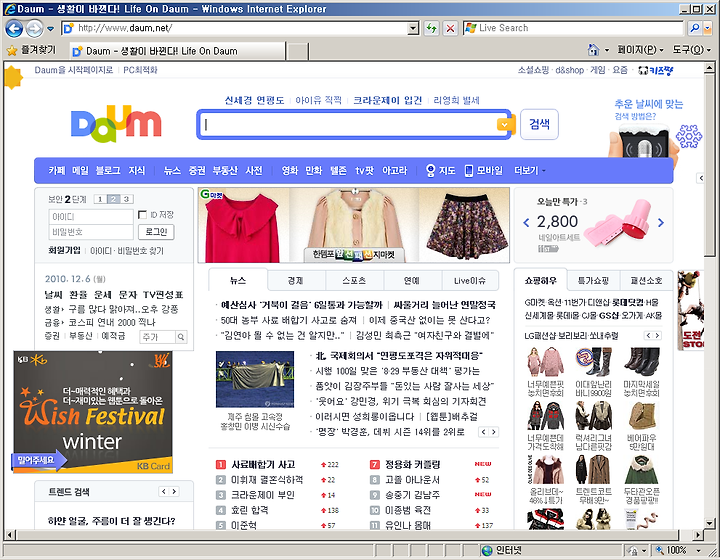Click next arrow in 트렌드 검색

coord(174,492)
